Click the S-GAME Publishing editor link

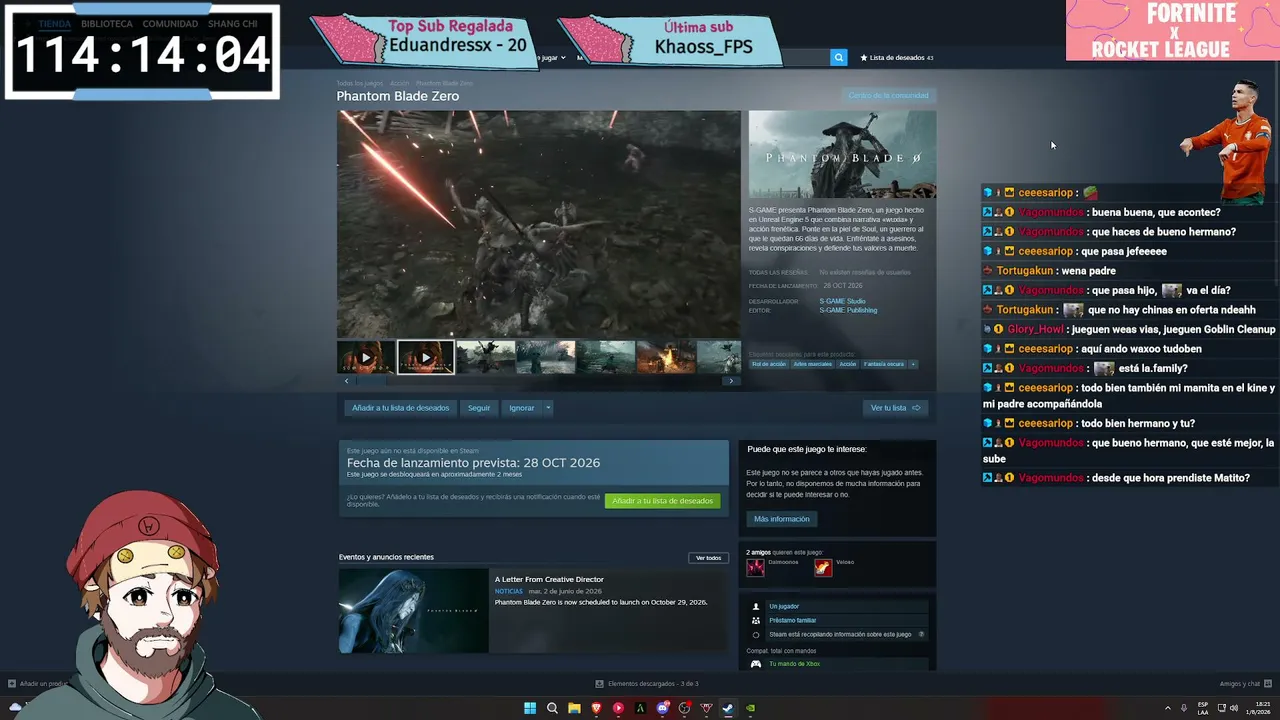point(848,310)
